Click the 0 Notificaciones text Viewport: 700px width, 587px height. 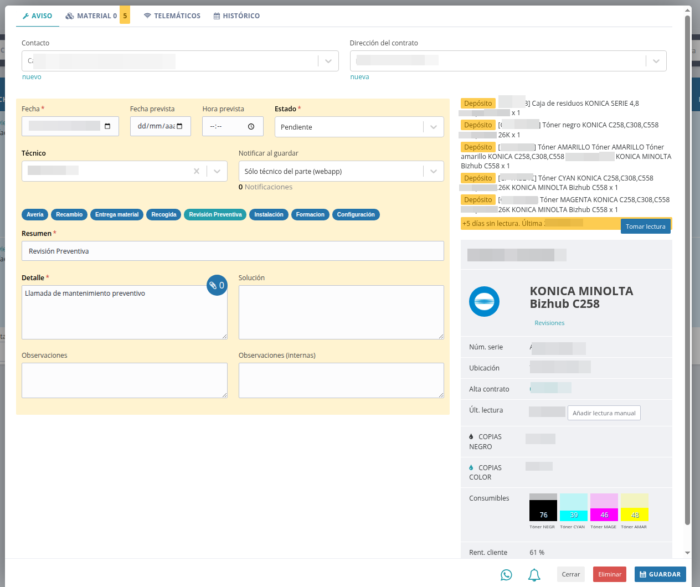coord(265,187)
